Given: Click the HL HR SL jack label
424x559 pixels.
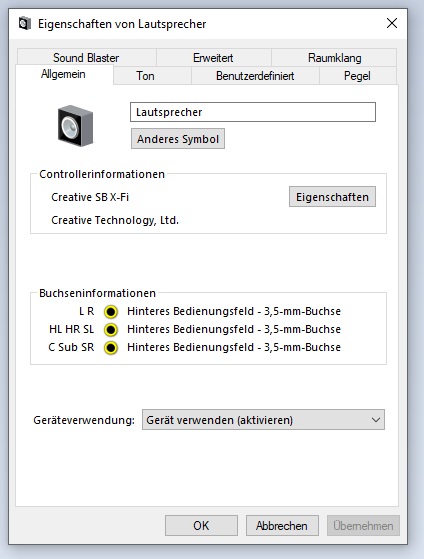Looking at the screenshot, I should click(x=72, y=329).
